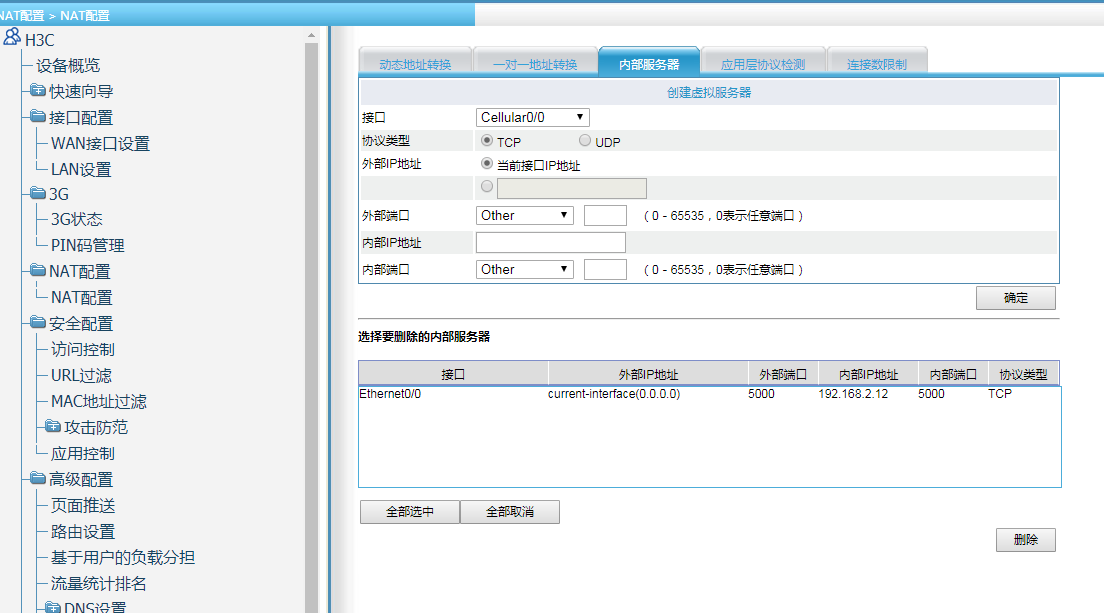Click the 外部IP地址 column header
The height and width of the screenshot is (613, 1104).
click(648, 374)
